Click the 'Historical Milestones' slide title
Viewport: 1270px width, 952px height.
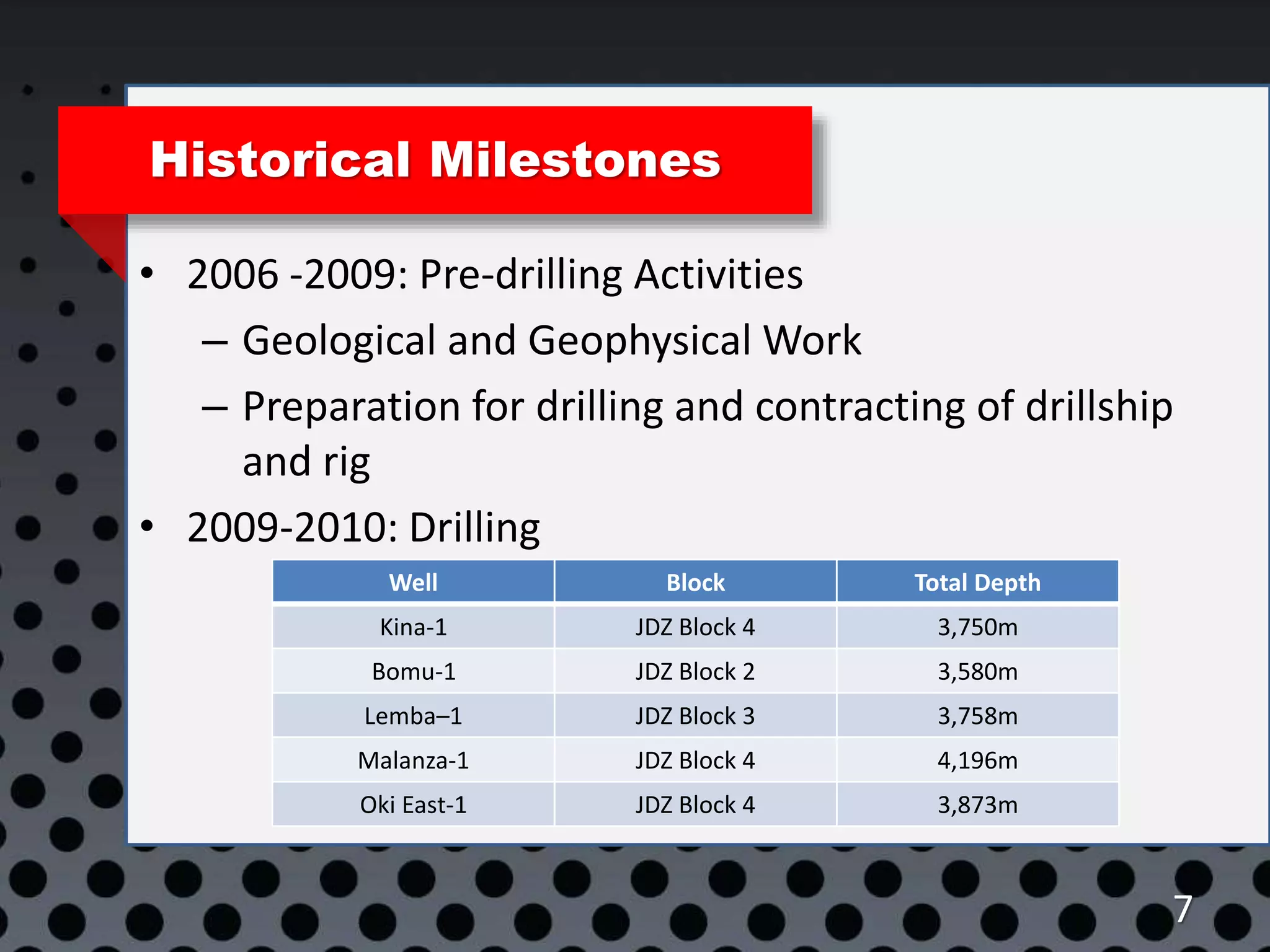tap(435, 160)
